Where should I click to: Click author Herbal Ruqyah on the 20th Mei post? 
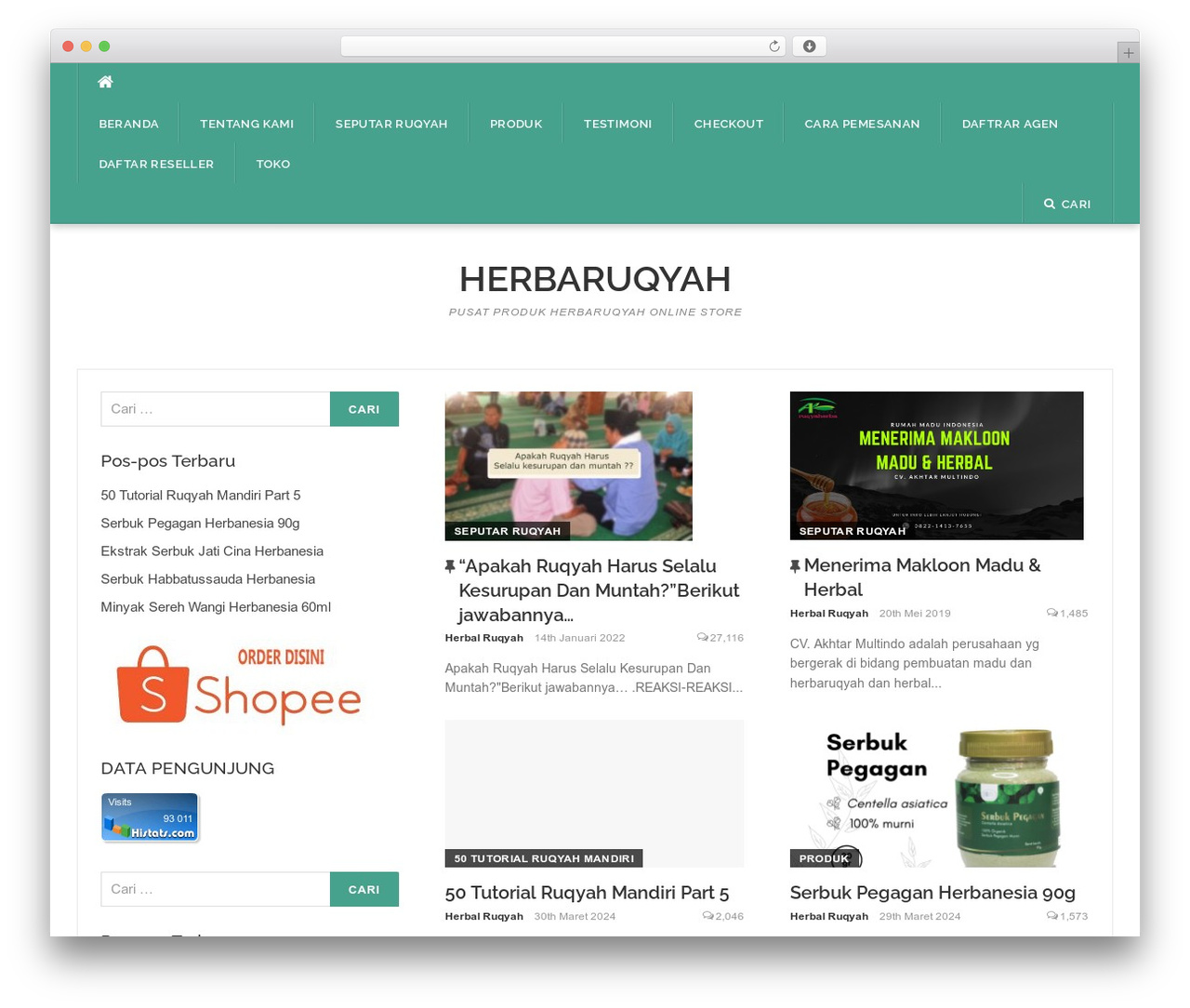pyautogui.click(x=829, y=614)
